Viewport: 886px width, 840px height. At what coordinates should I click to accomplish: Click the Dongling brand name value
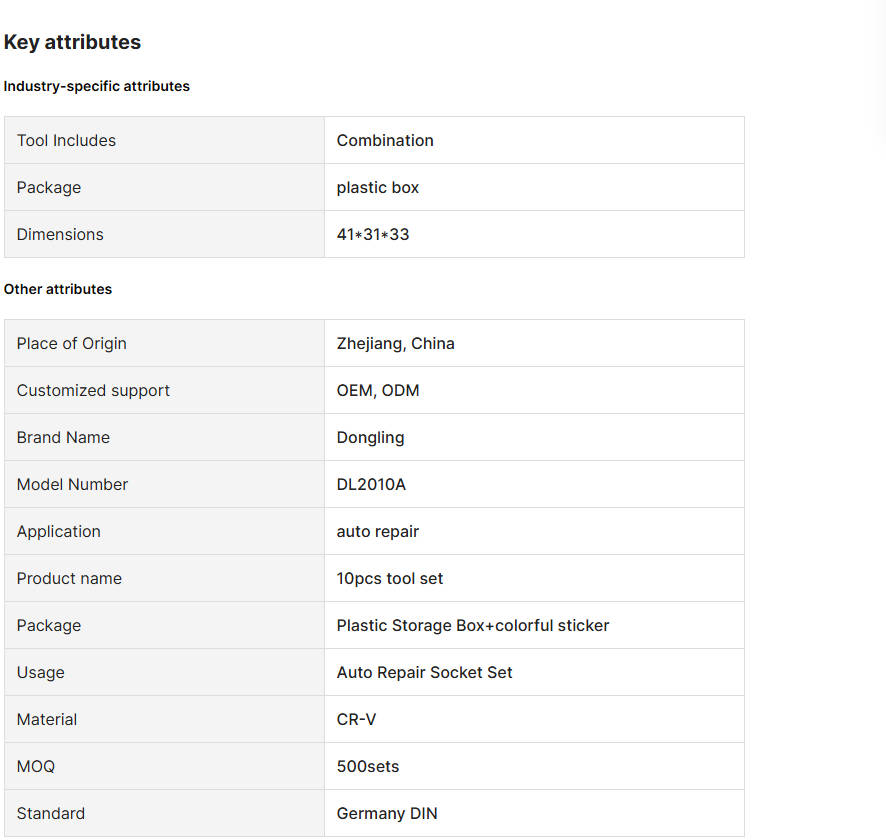point(370,437)
